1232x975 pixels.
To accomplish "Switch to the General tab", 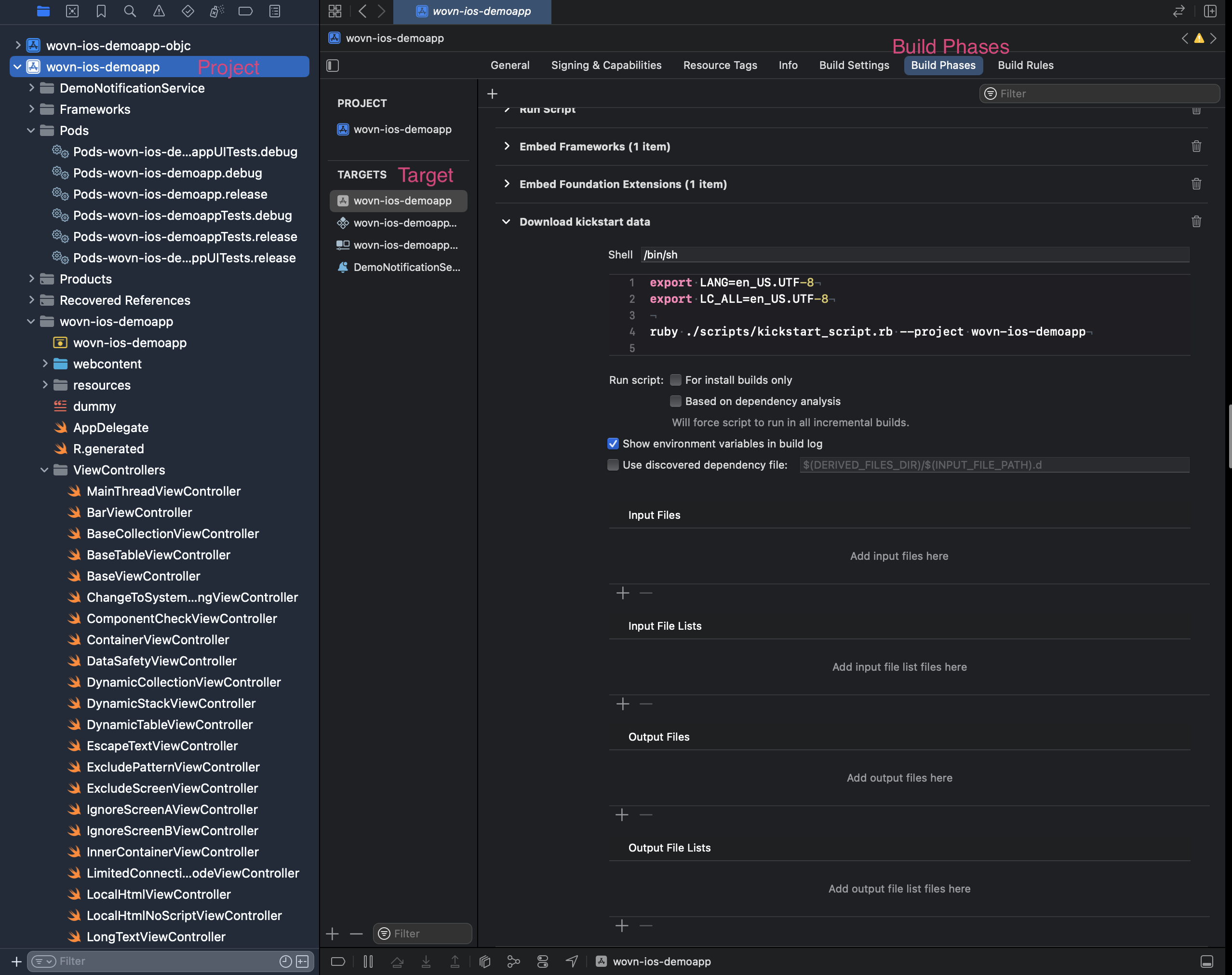I will tap(509, 65).
